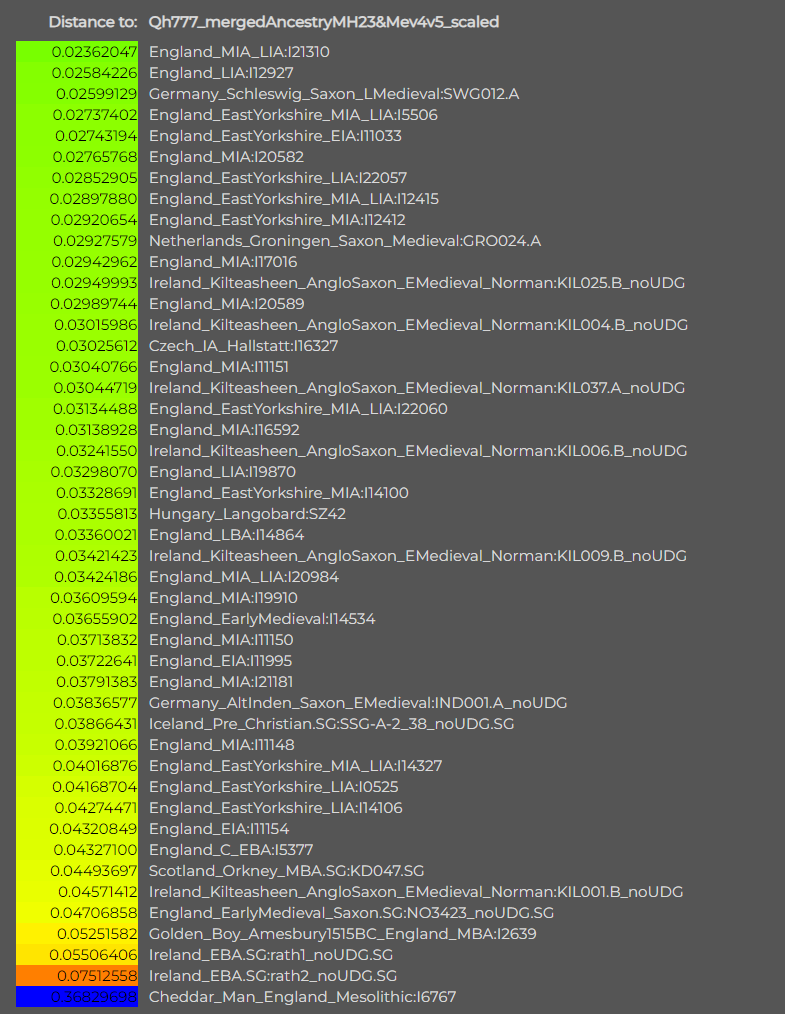Image resolution: width=785 pixels, height=1014 pixels.
Task: Click the Distance to: header label
Action: tap(93, 22)
